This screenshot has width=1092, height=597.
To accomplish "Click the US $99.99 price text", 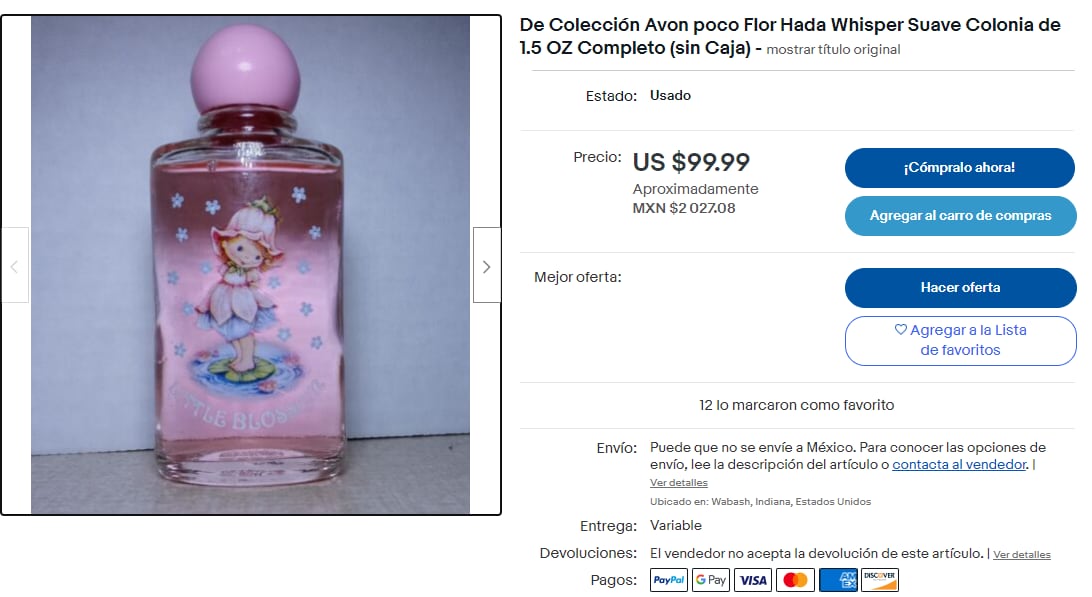I will tap(691, 162).
